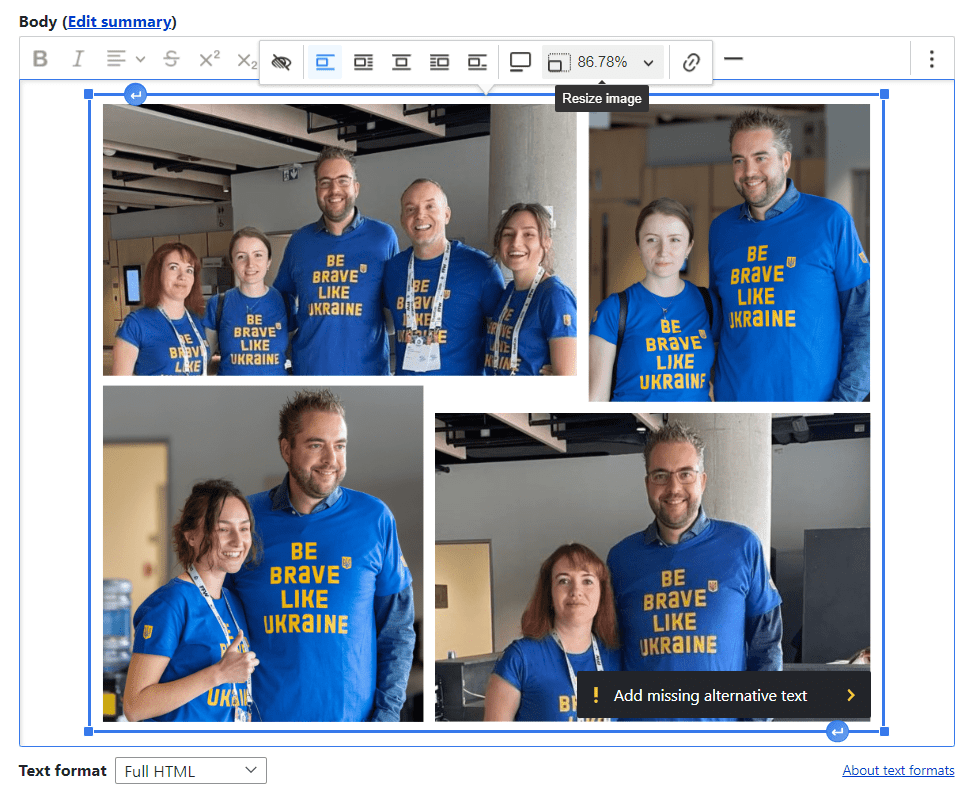Image resolution: width=973 pixels, height=798 pixels.
Task: Open the image link tool
Action: [690, 61]
